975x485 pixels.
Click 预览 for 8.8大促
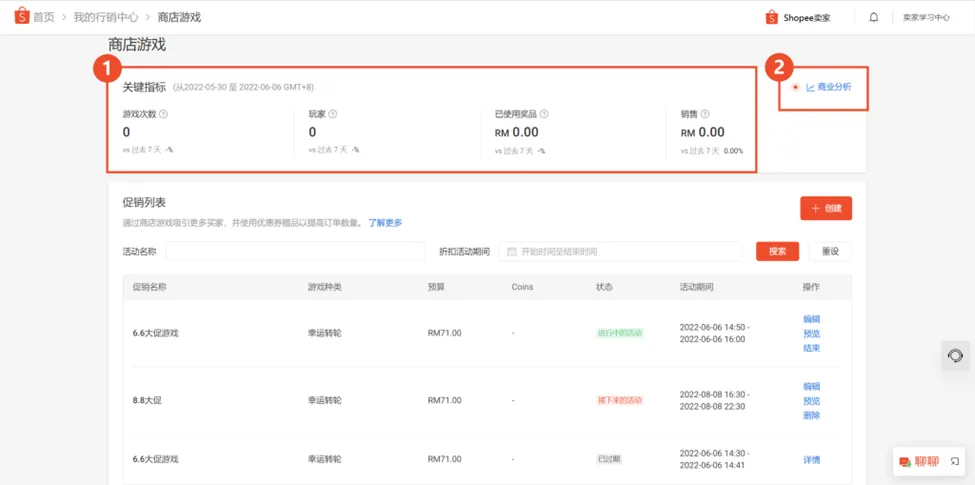pos(811,401)
